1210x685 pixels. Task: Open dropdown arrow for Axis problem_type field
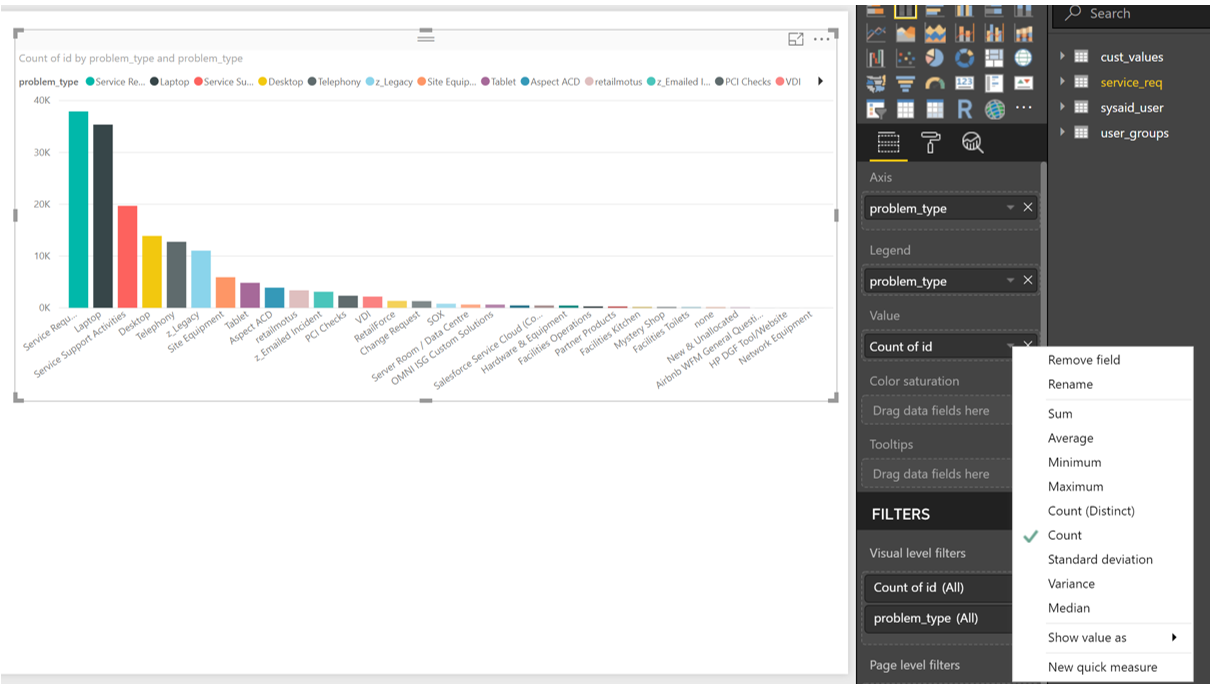click(1011, 208)
